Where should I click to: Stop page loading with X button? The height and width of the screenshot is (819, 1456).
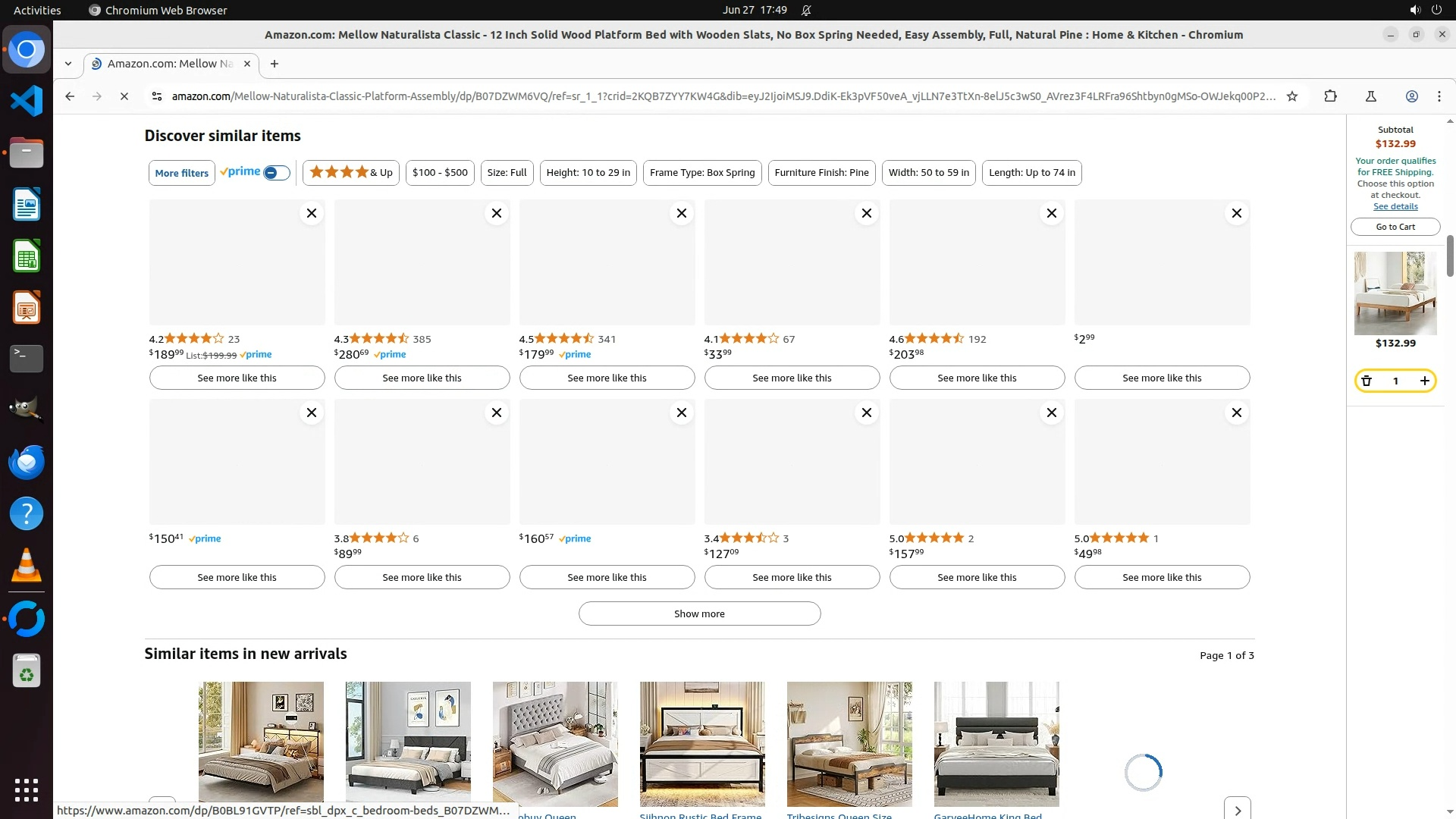tap(124, 96)
